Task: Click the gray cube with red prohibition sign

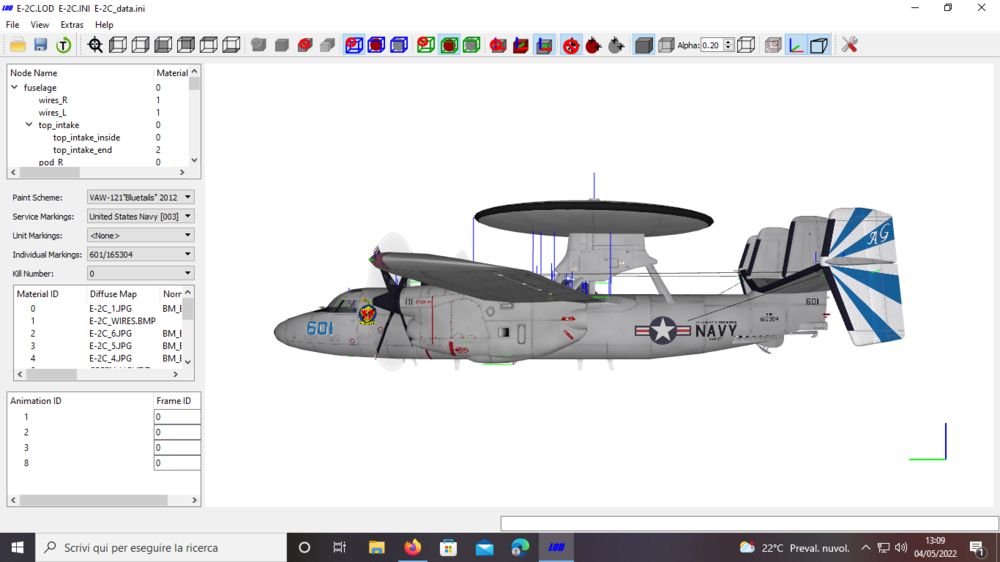Action: coord(305,45)
